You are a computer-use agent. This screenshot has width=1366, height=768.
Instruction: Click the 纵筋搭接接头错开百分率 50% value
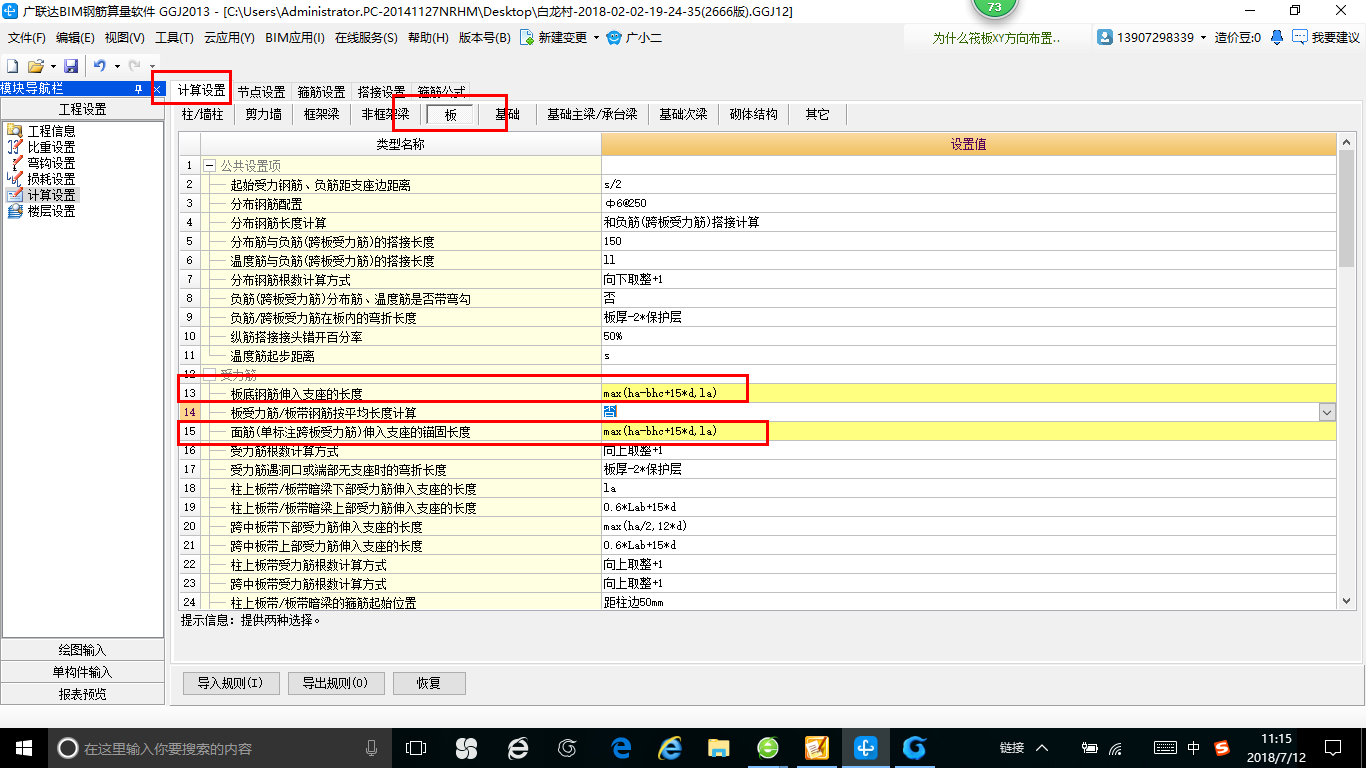pos(968,336)
